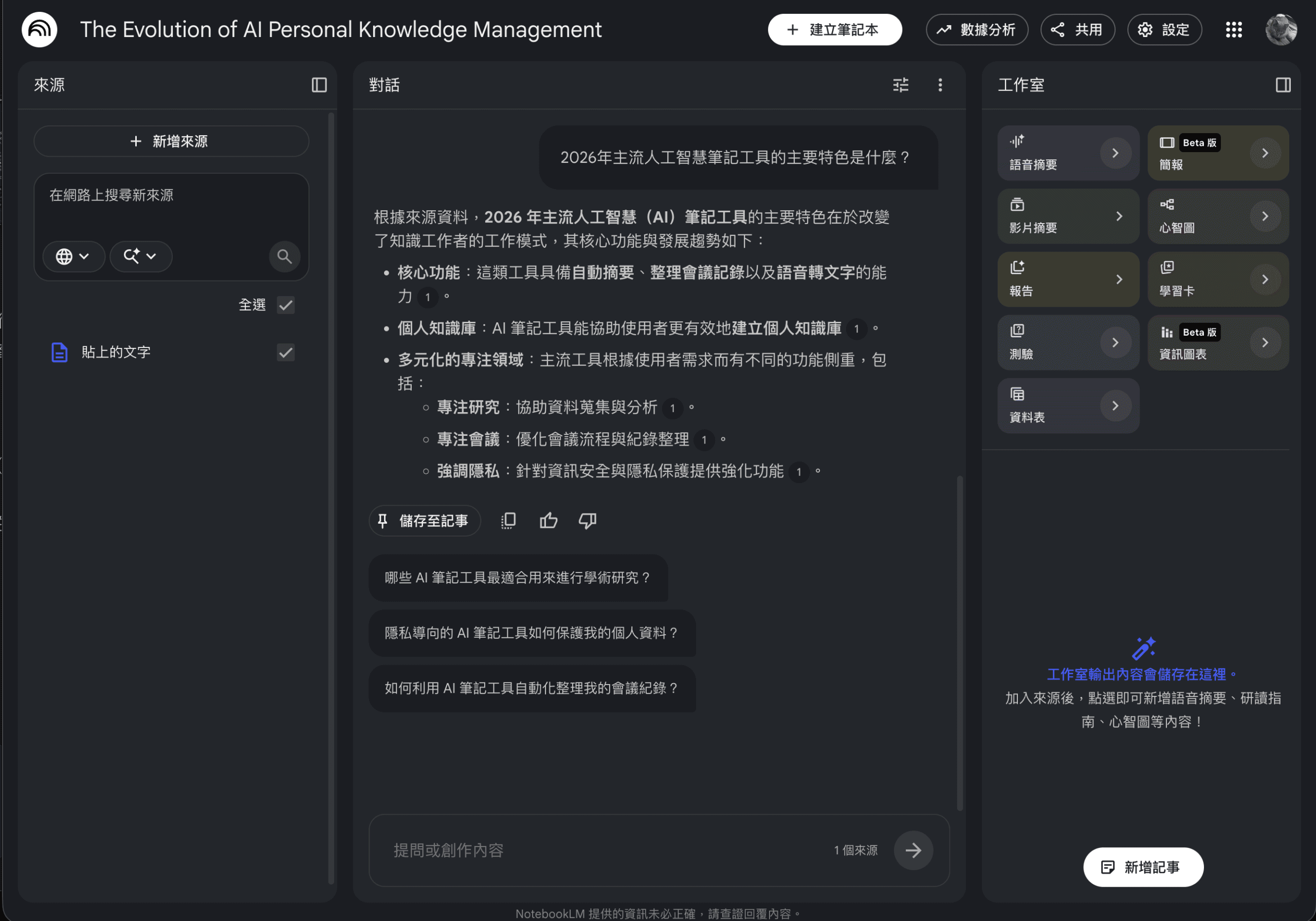Click the 影片摘要 video icon
The image size is (1316, 921).
pyautogui.click(x=1017, y=205)
